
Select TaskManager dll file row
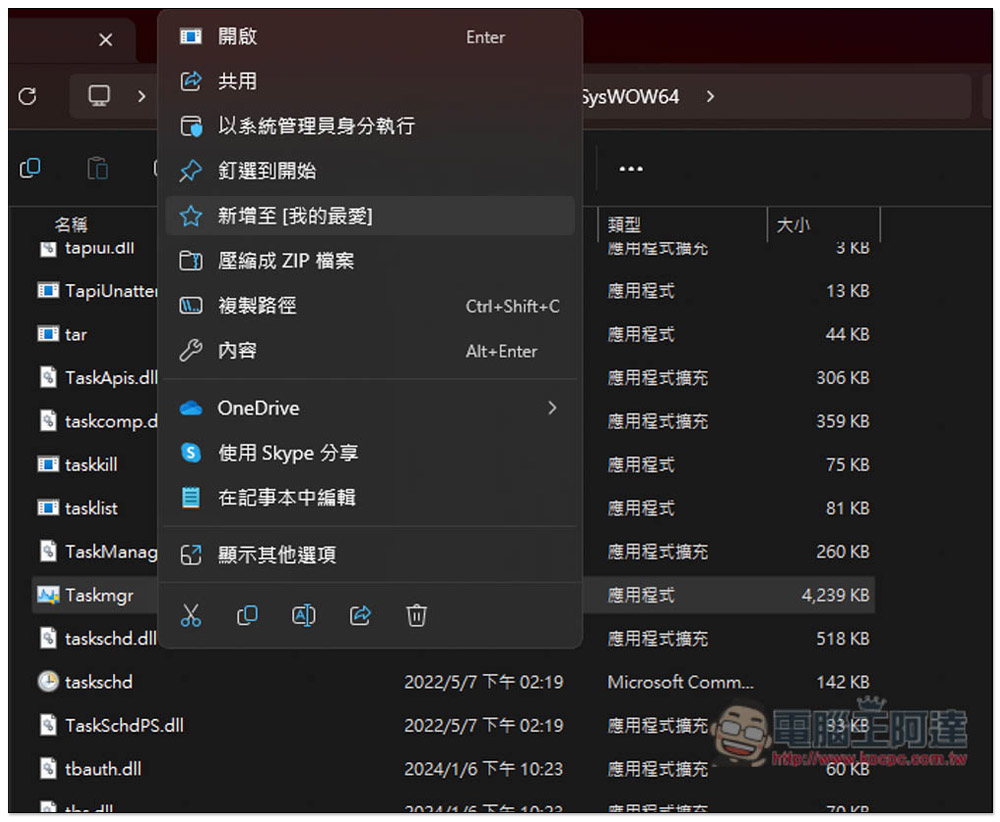click(453, 552)
